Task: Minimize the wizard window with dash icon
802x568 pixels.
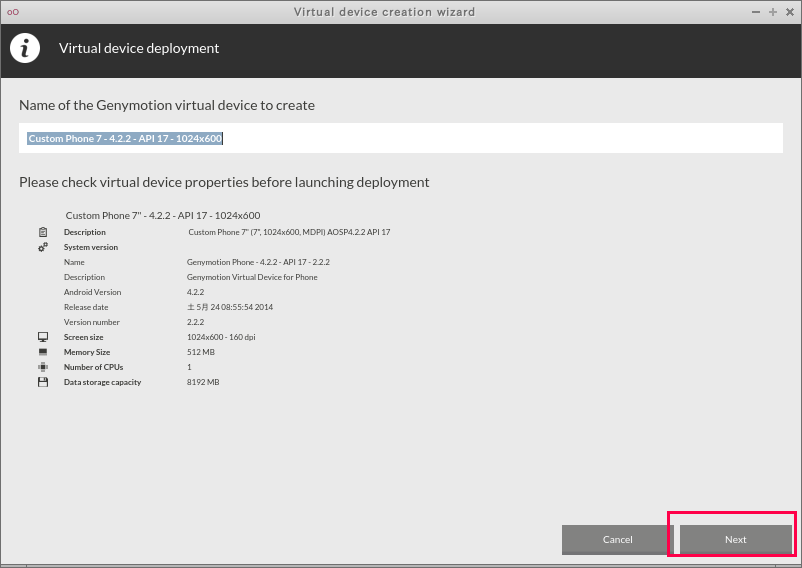Action: [755, 12]
